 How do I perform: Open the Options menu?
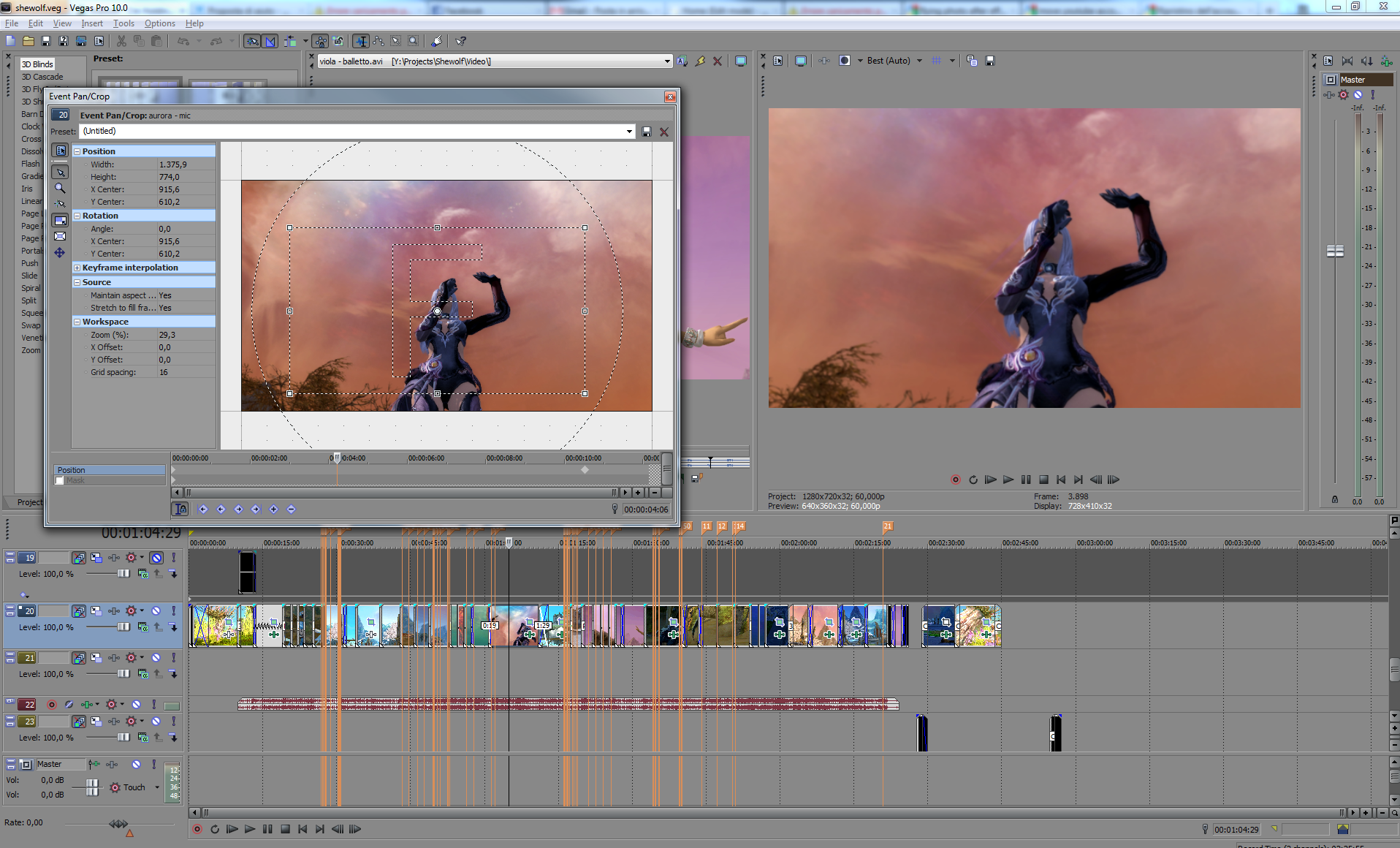tap(160, 23)
